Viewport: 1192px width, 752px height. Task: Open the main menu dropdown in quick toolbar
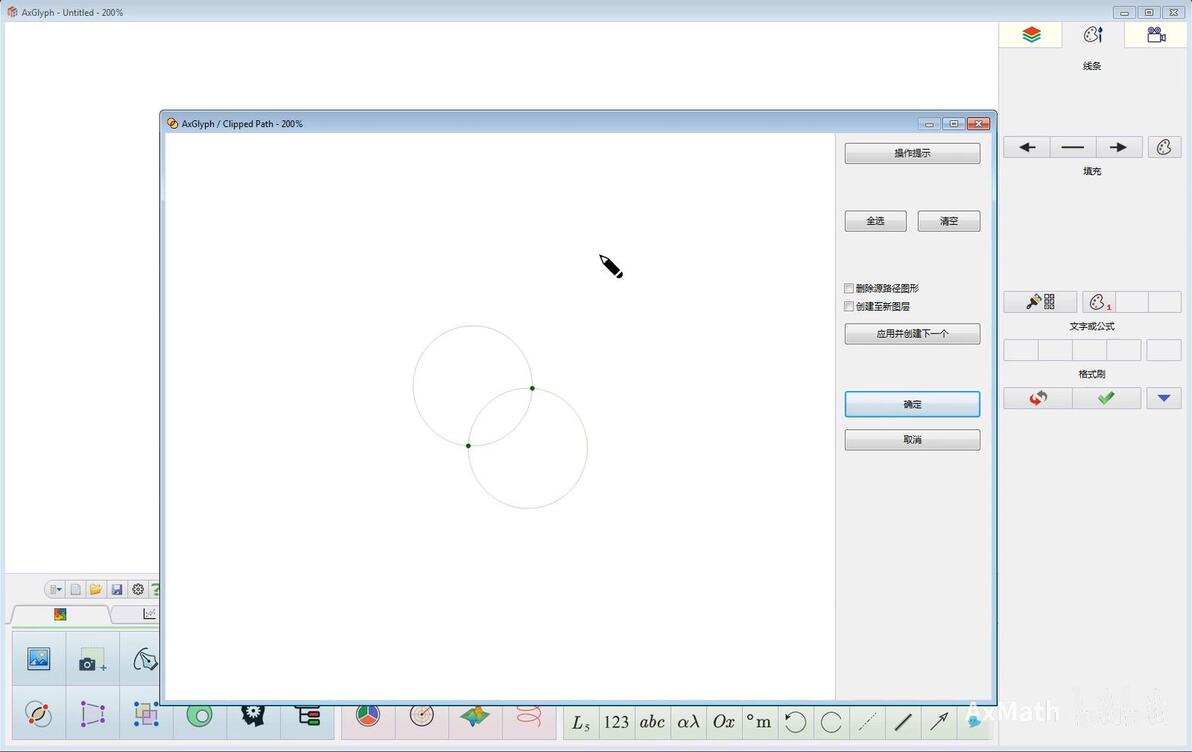click(x=55, y=589)
